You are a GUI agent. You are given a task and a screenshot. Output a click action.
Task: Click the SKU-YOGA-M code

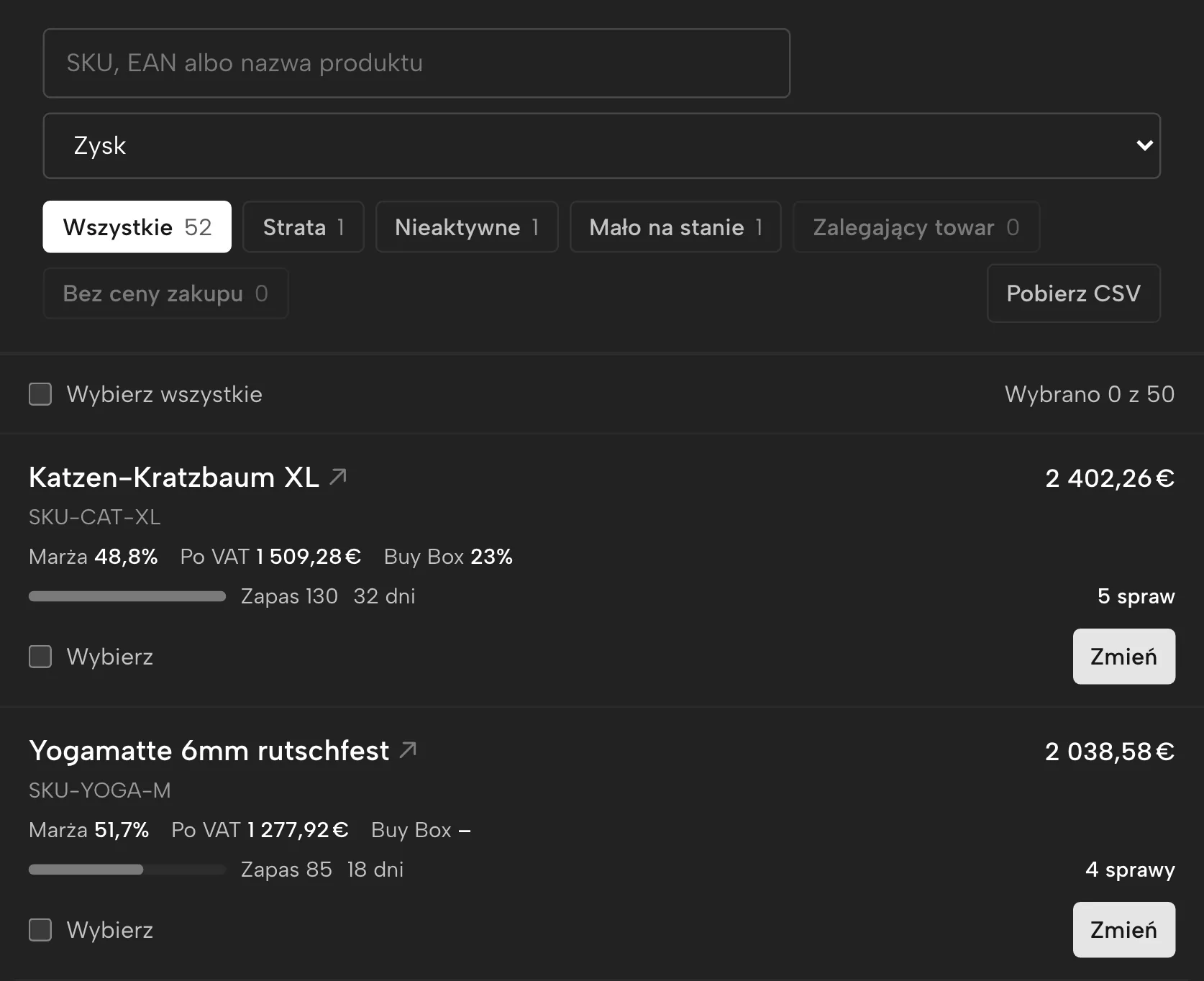click(x=100, y=790)
